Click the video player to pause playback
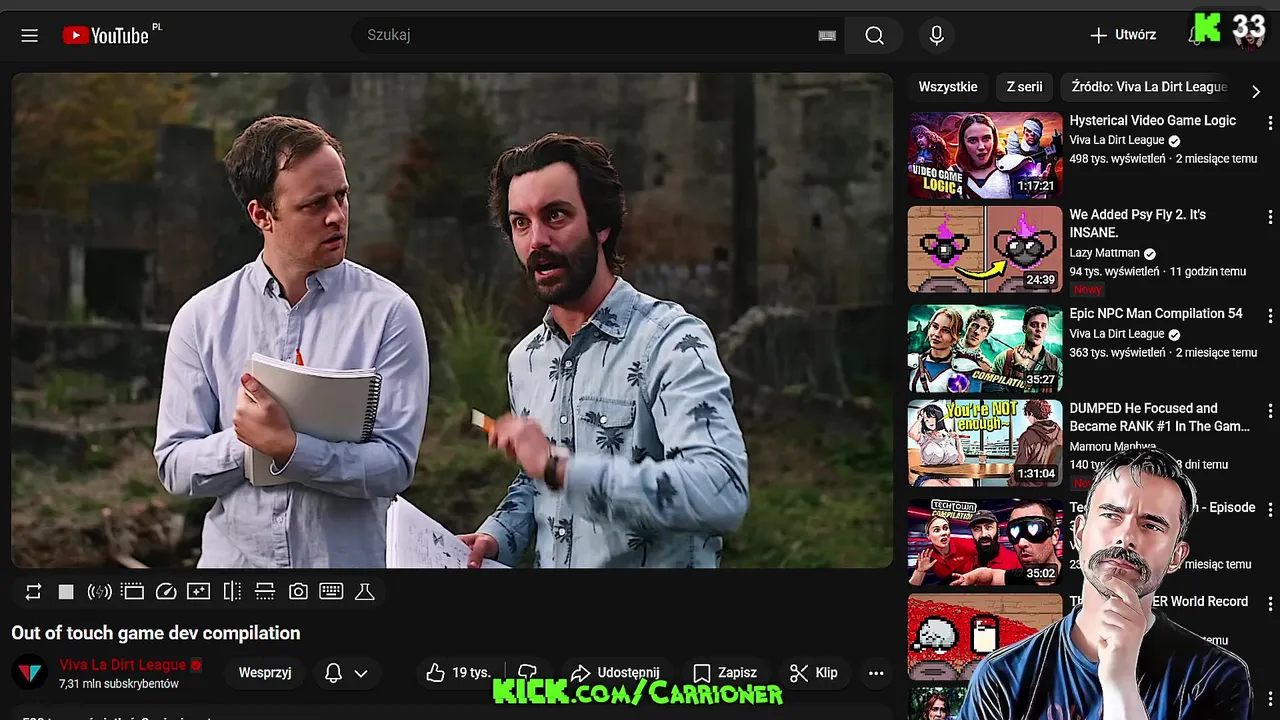 (452, 320)
